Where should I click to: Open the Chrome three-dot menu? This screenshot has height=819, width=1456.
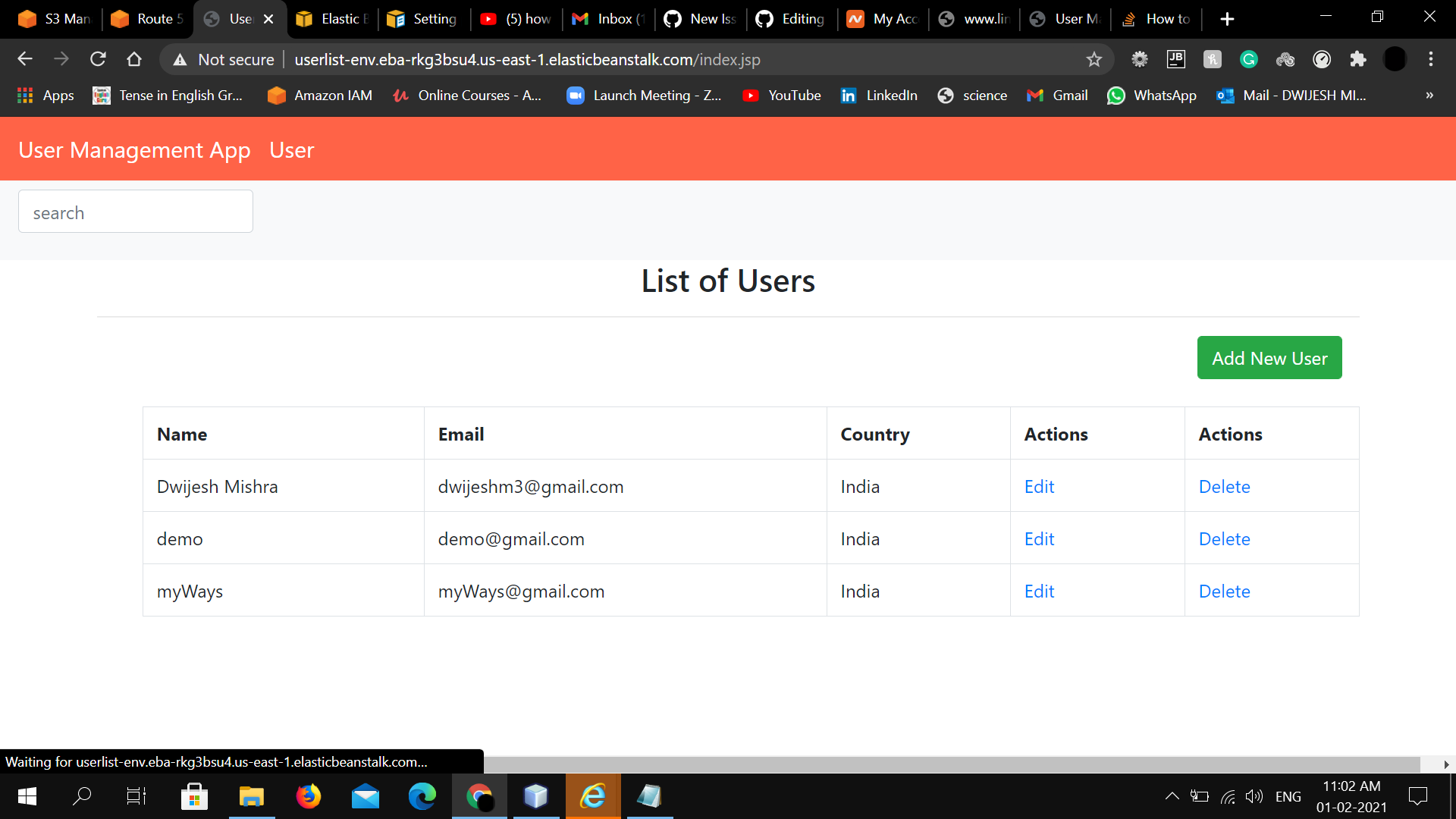point(1431,59)
